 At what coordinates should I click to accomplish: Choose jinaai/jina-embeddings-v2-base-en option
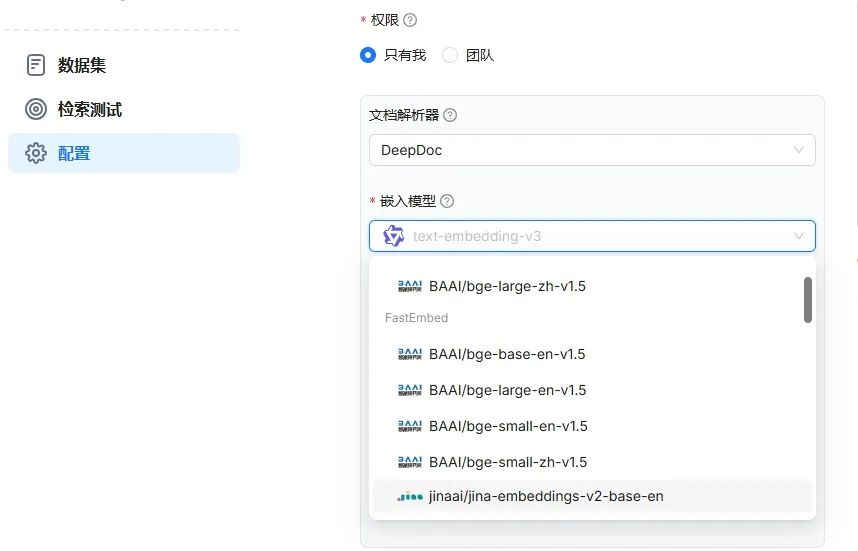point(592,496)
